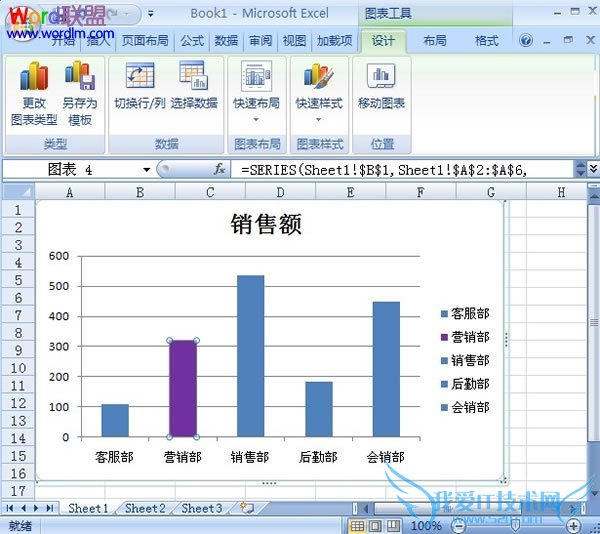Click the formula bar SERIES text
The height and width of the screenshot is (534, 600).
[384, 169]
